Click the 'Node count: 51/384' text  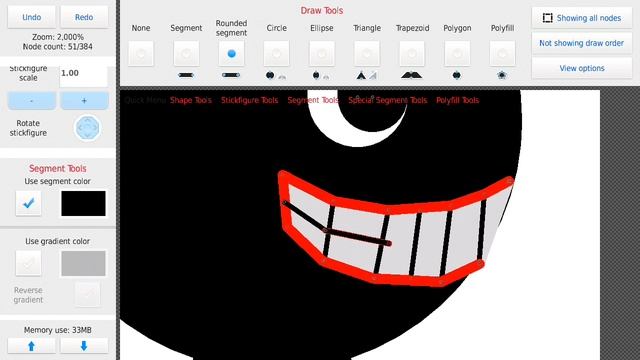tap(58, 47)
